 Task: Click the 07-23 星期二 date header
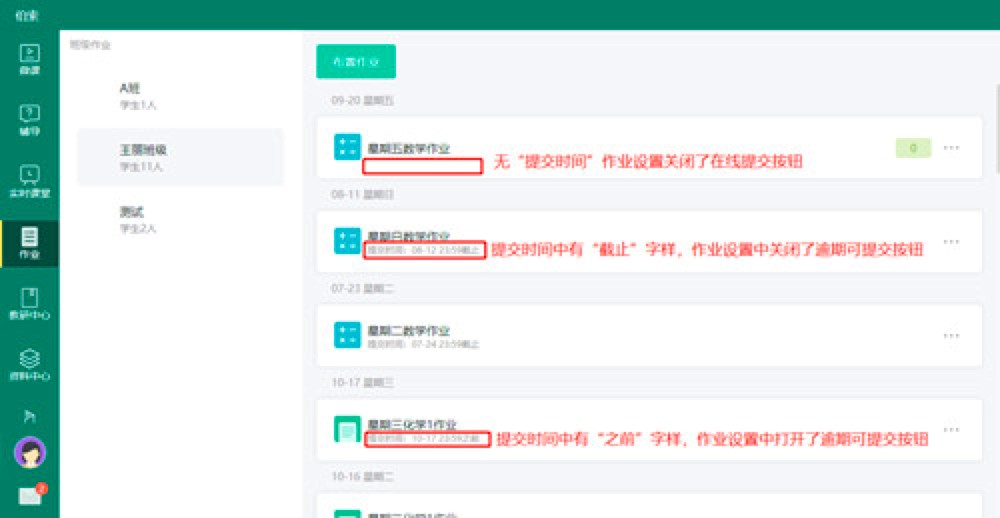[x=362, y=288]
